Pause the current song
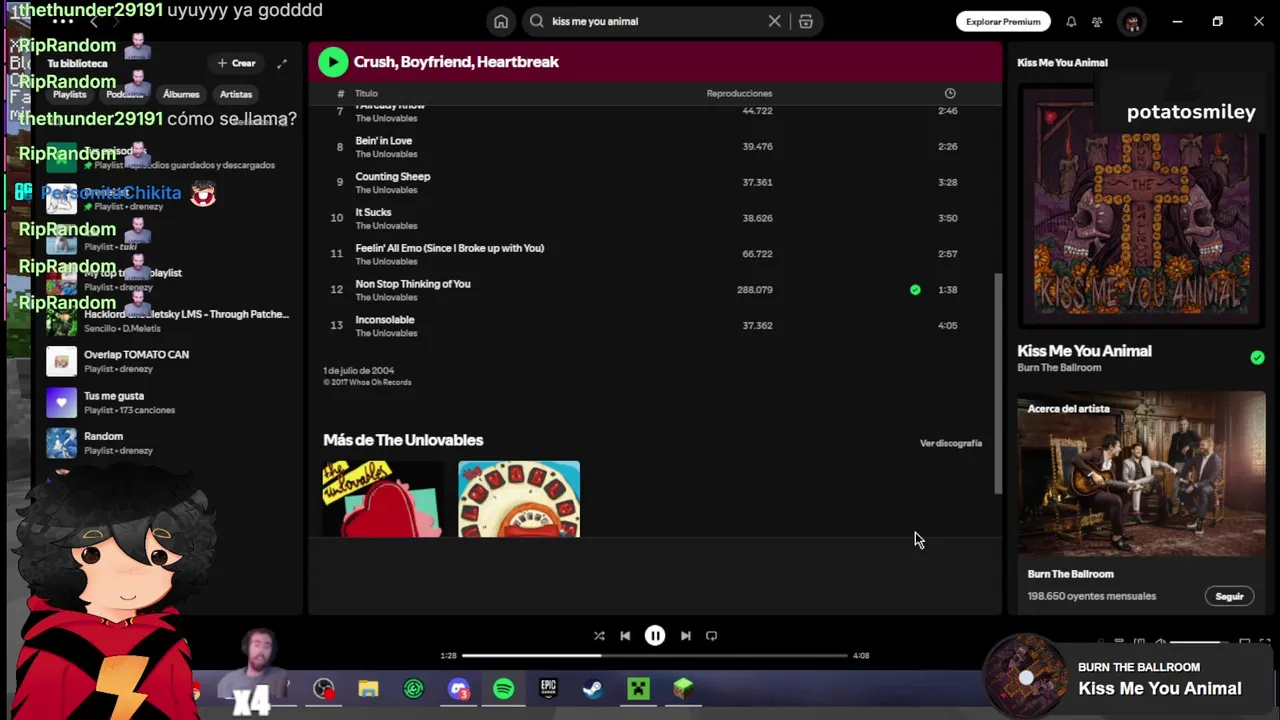Image resolution: width=1280 pixels, height=720 pixels. [x=655, y=636]
